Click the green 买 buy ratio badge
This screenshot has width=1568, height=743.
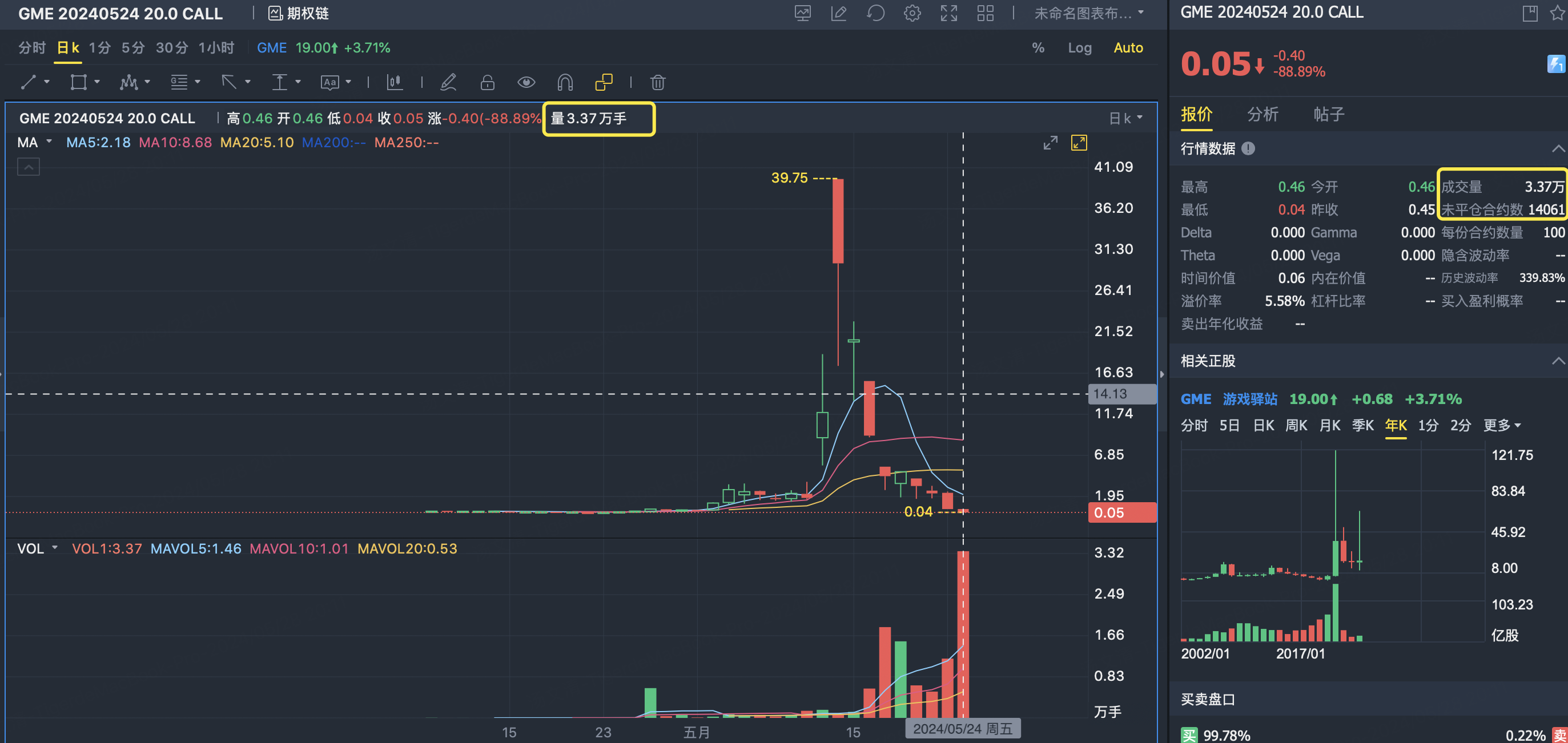point(1188,735)
